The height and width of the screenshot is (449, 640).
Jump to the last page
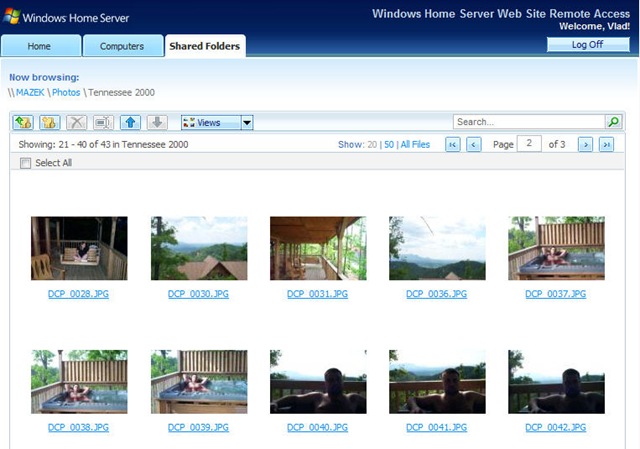pyautogui.click(x=607, y=145)
